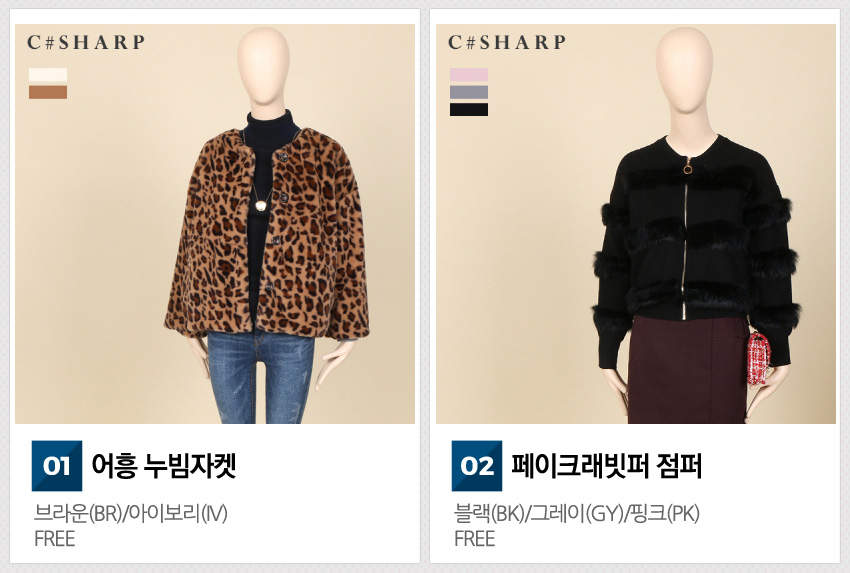
Task: Click the 01 number badge
Action: coord(57,466)
